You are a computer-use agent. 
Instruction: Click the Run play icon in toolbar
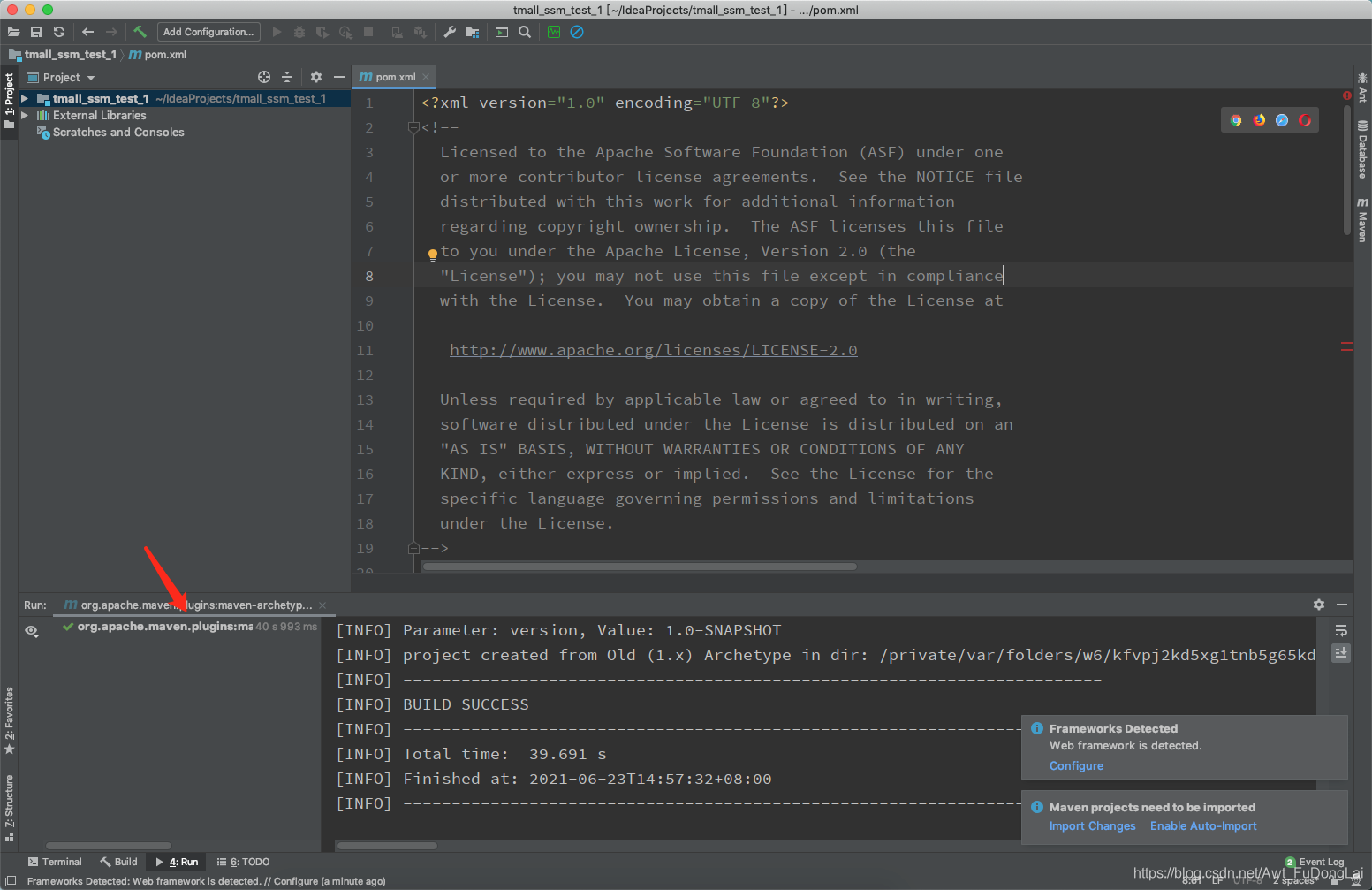[x=277, y=32]
